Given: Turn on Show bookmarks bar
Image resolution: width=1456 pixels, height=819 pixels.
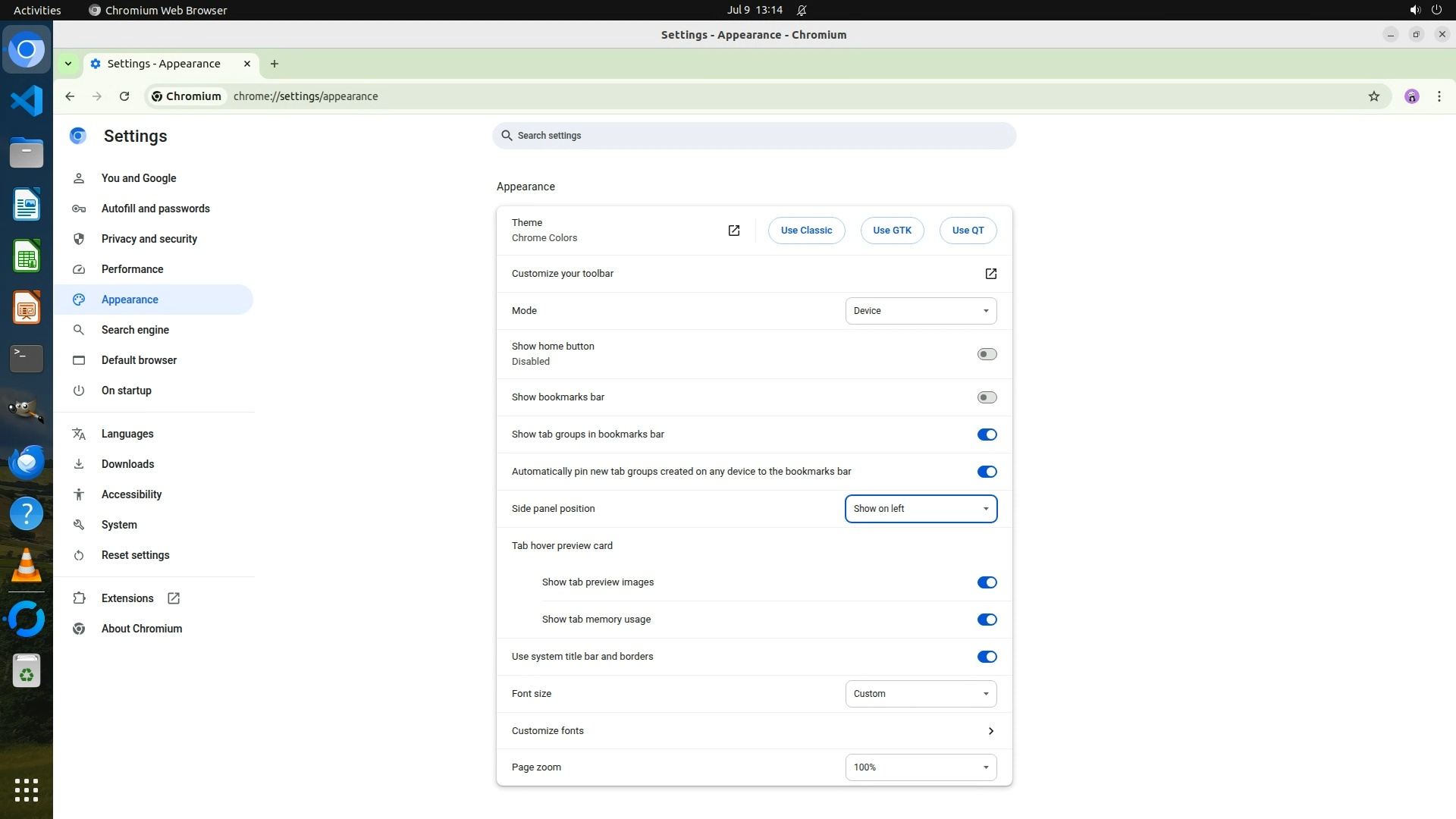Looking at the screenshot, I should tap(987, 397).
